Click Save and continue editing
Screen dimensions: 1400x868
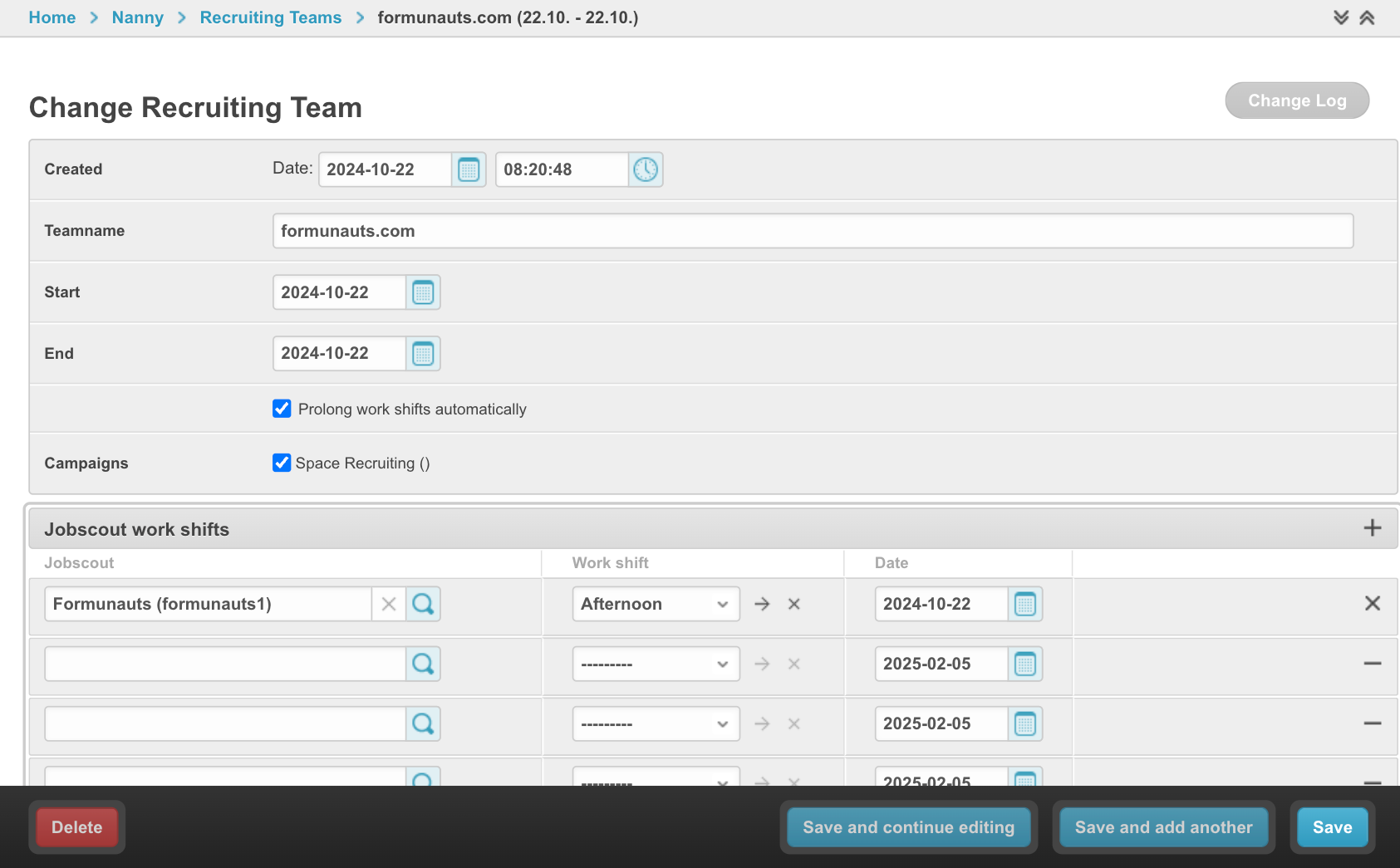pyautogui.click(x=908, y=827)
